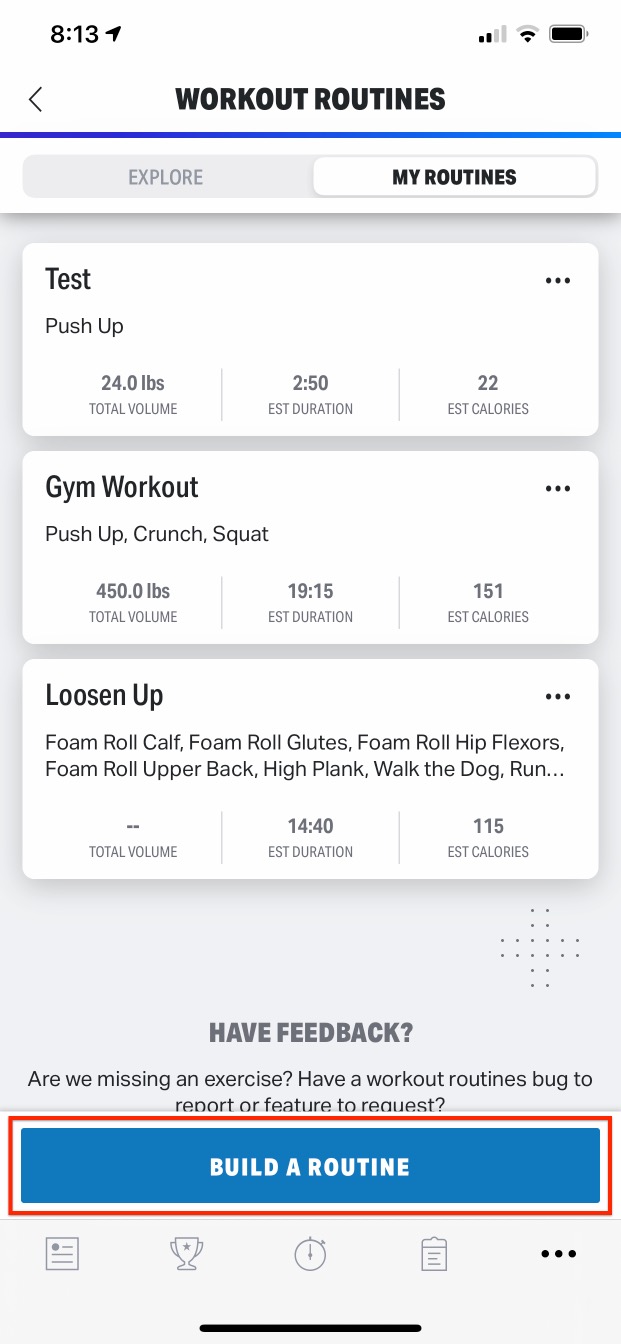Switch to the Explore tab
This screenshot has height=1344, width=621.
click(165, 176)
